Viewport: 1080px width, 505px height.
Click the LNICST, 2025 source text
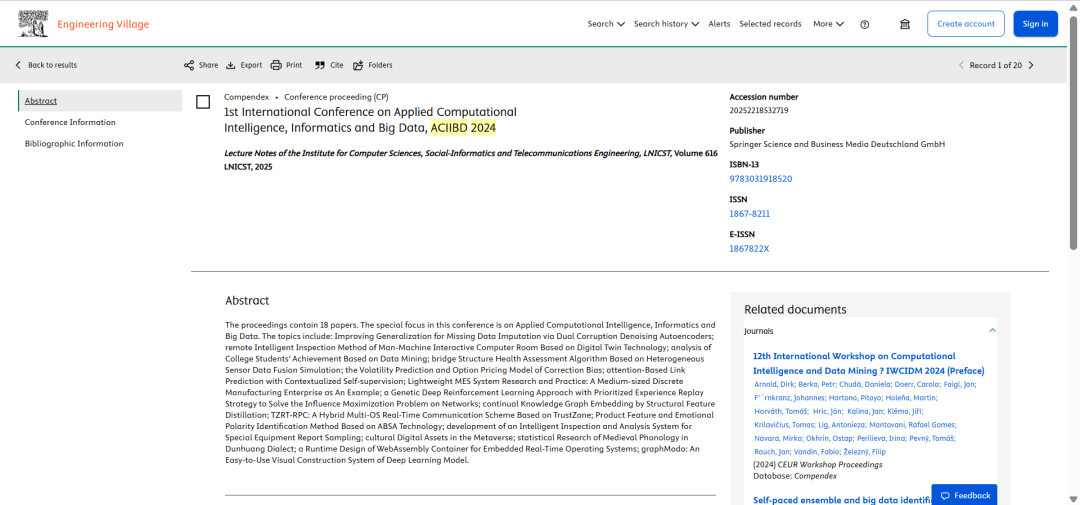tap(249, 167)
